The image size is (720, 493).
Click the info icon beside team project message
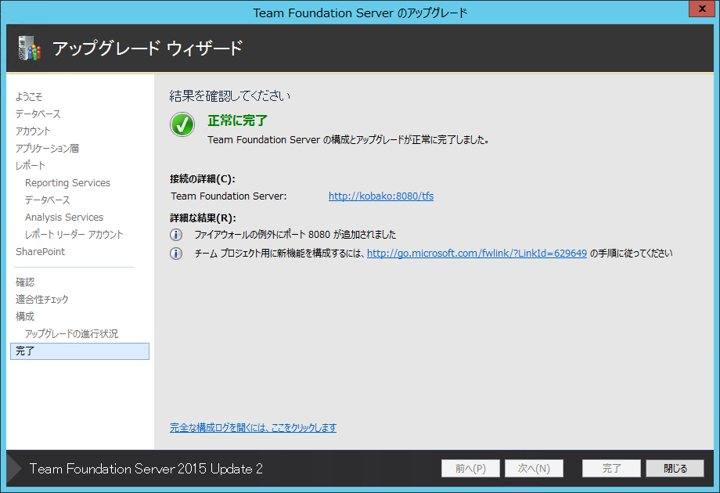coord(176,253)
